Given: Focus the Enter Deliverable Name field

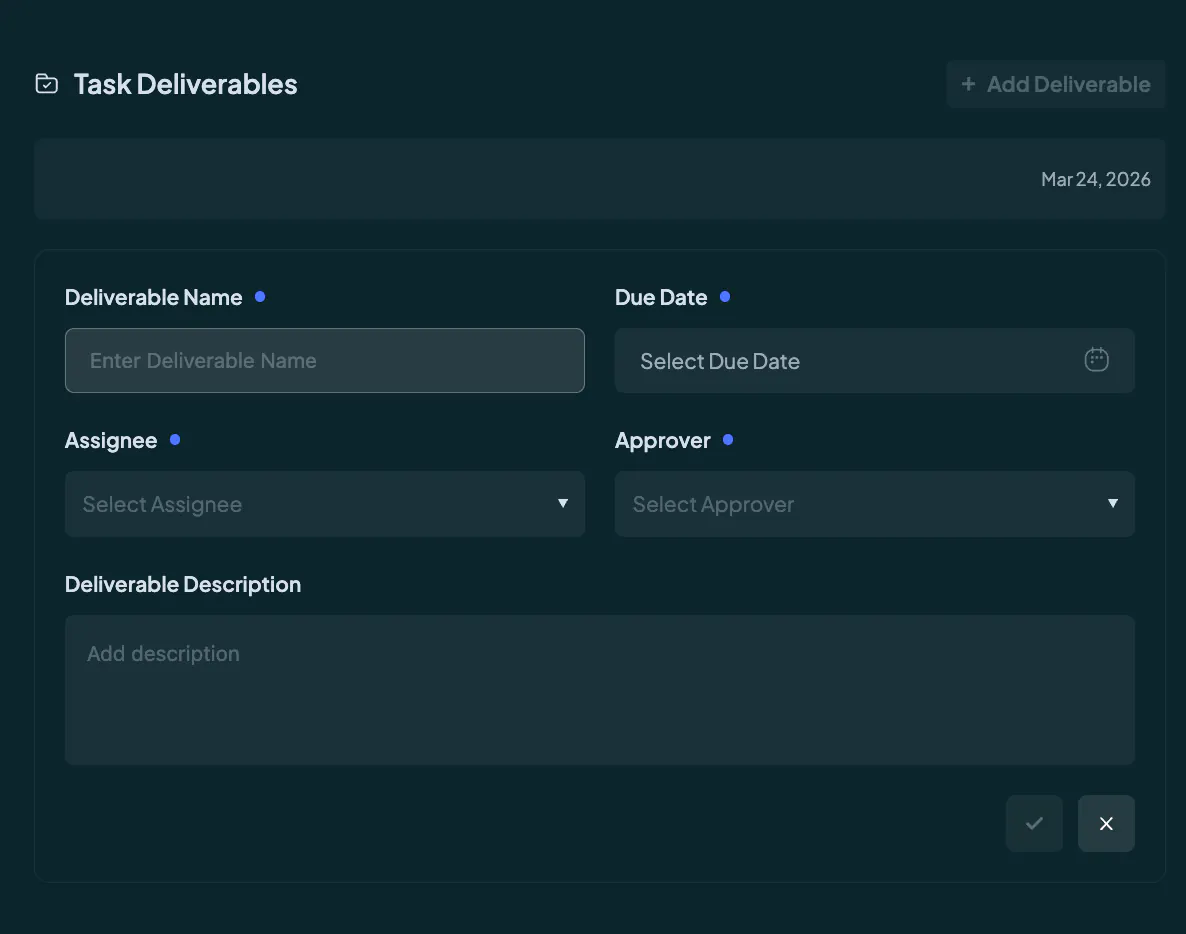Looking at the screenshot, I should click(324, 360).
